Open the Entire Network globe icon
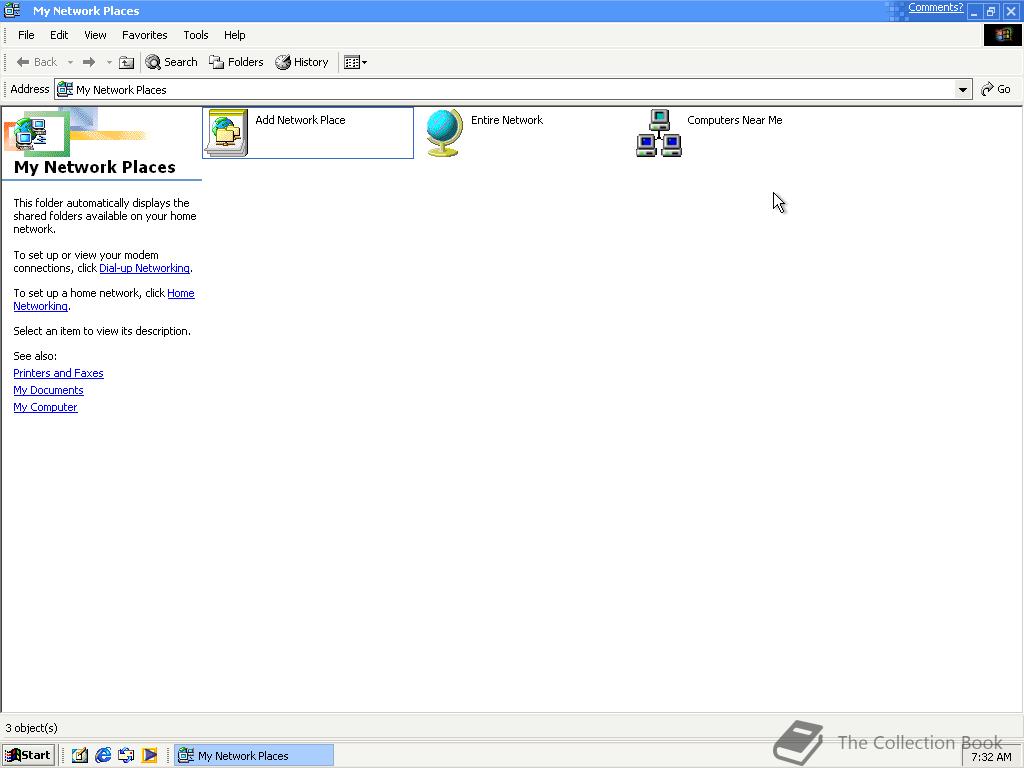This screenshot has height=768, width=1024. tap(444, 133)
